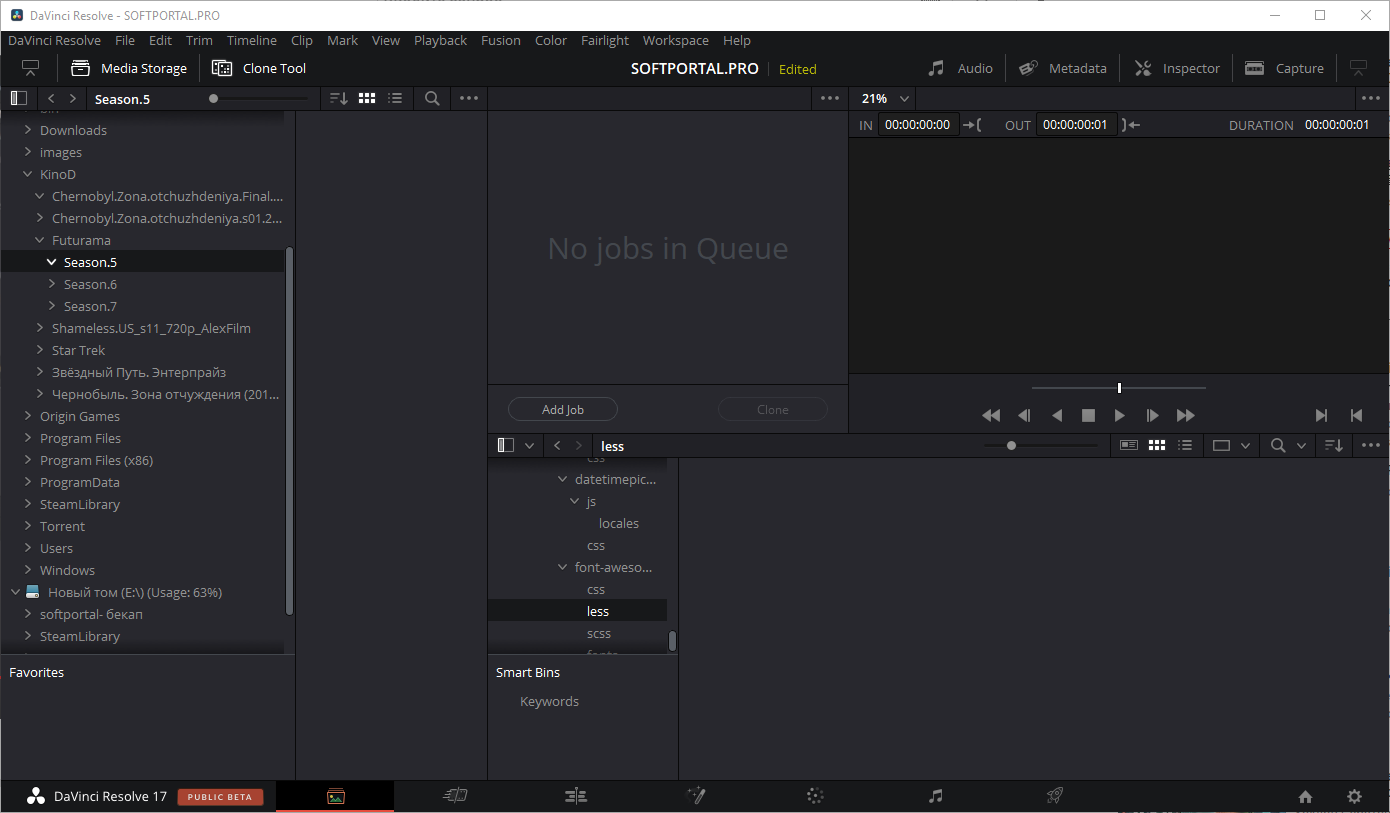
Task: Switch to the Color page
Action: (x=815, y=796)
